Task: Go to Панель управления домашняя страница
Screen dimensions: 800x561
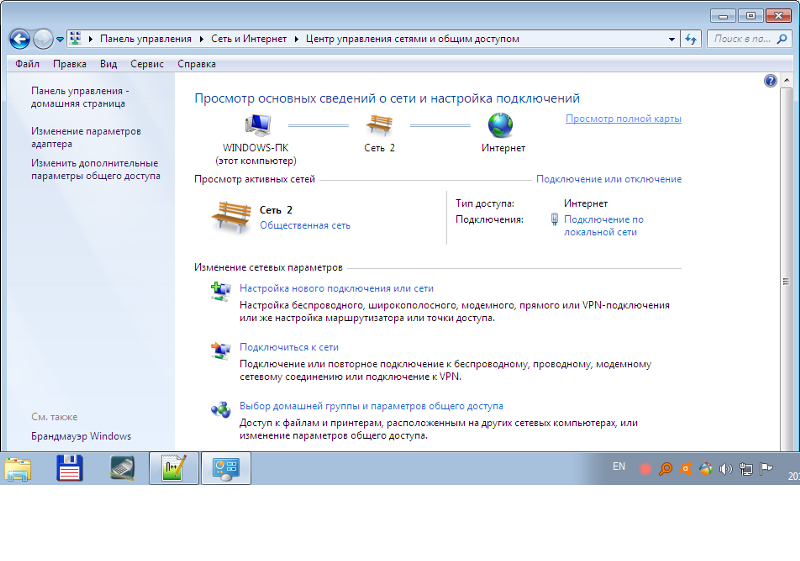Action: click(x=80, y=97)
